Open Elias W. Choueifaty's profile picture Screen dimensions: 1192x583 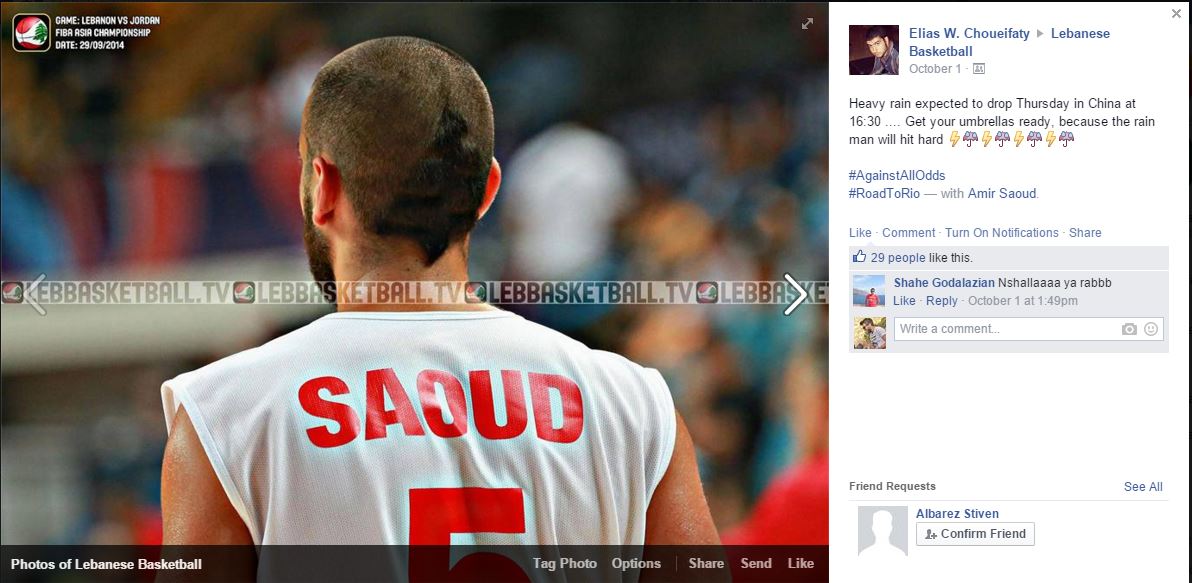click(873, 50)
